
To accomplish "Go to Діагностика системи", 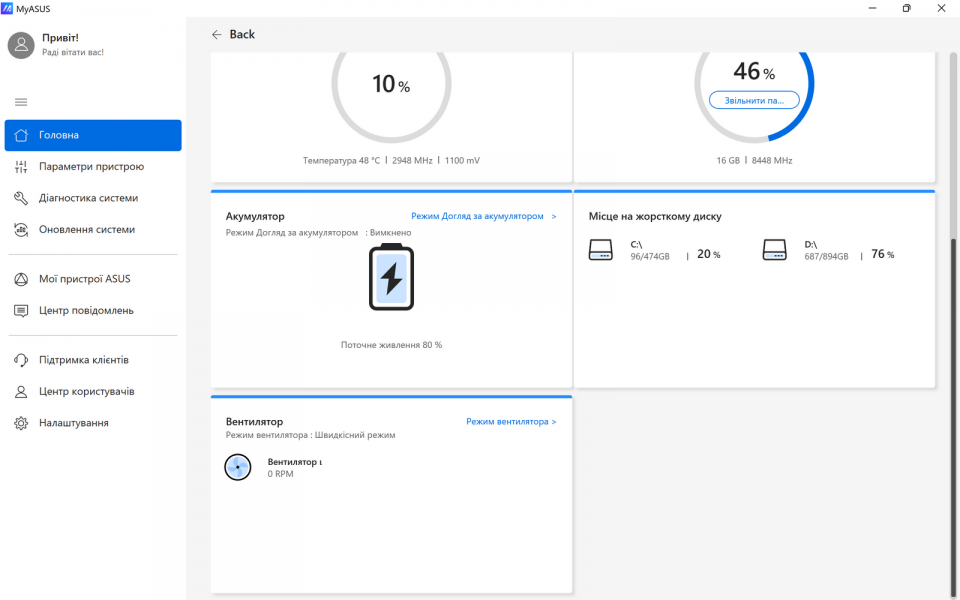I will pos(88,198).
